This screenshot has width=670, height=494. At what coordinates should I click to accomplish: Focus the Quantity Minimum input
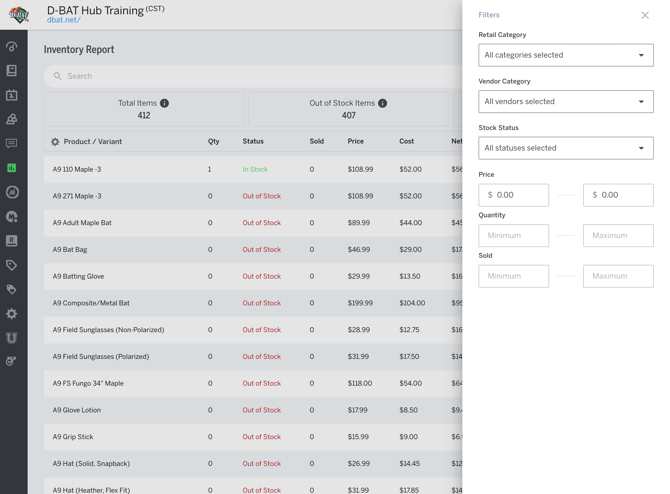tap(513, 236)
